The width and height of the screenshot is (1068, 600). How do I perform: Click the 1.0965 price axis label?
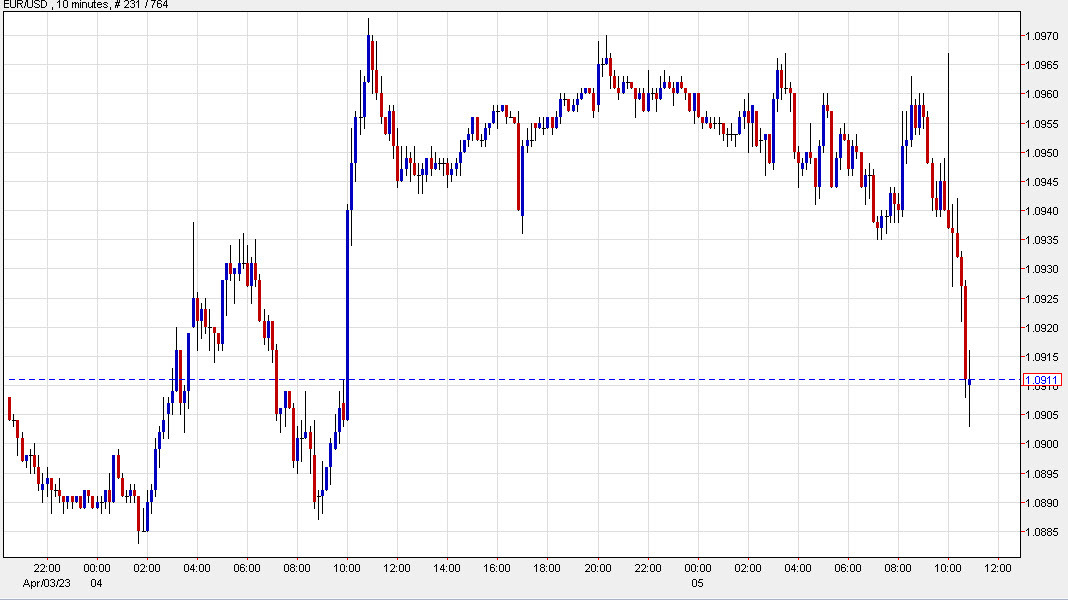point(1041,65)
